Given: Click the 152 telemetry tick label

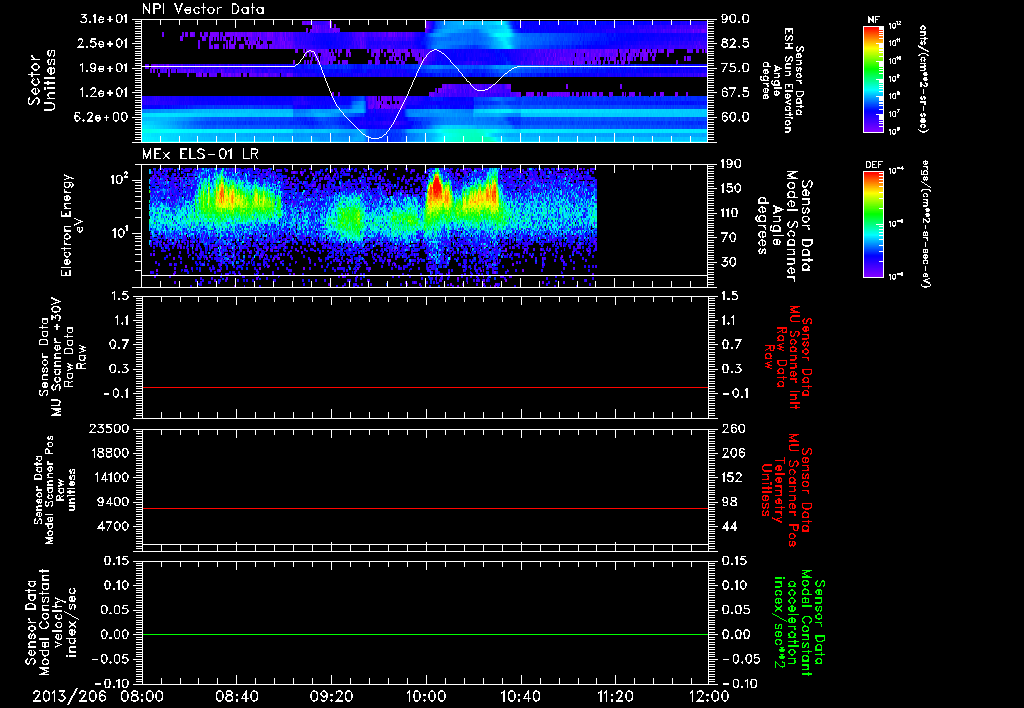Looking at the screenshot, I should click(731, 477).
